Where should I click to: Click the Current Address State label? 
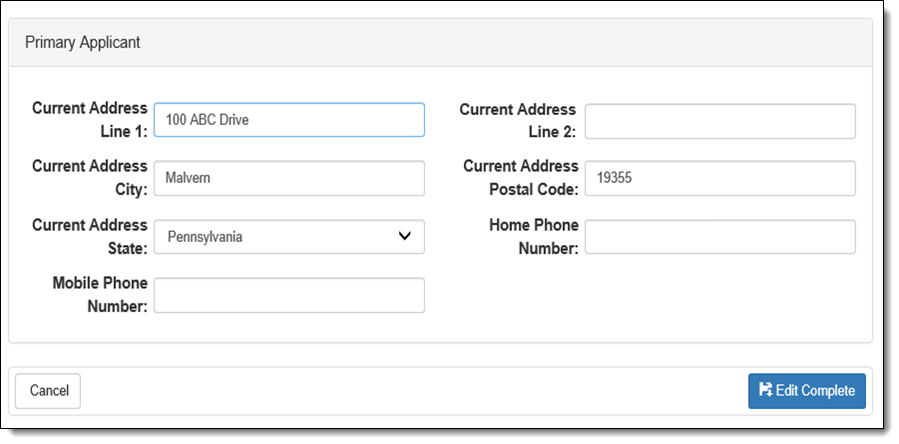point(90,236)
